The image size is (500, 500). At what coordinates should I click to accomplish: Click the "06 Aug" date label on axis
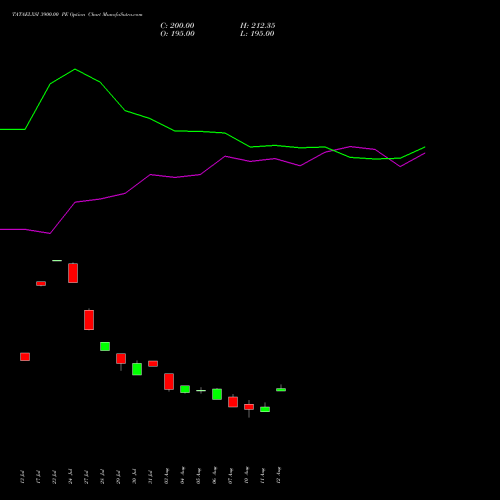(214, 476)
